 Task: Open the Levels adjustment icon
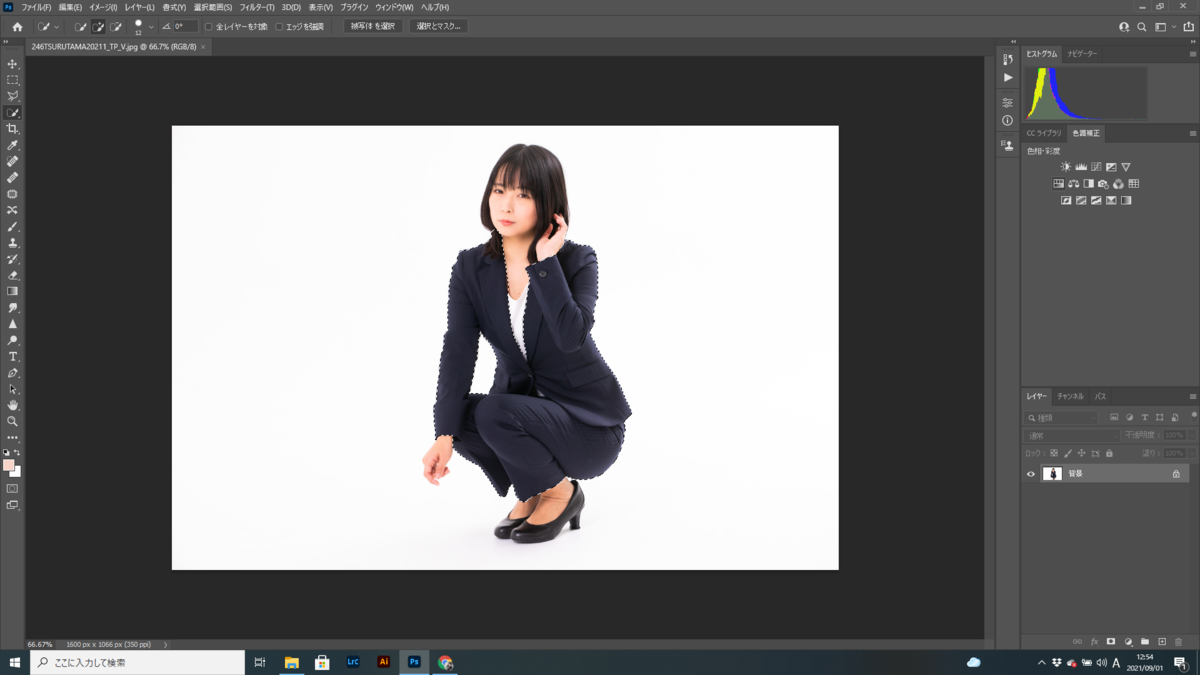coord(1081,167)
